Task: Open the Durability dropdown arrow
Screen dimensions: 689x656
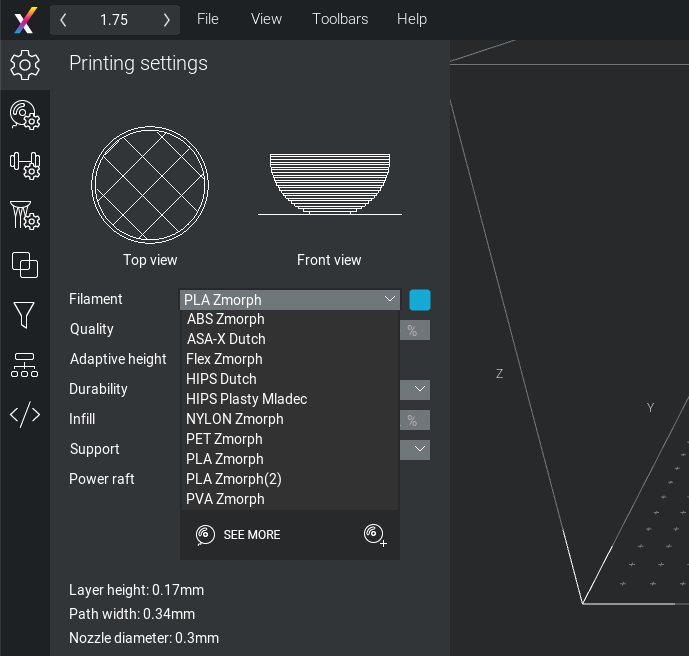Action: [x=420, y=389]
